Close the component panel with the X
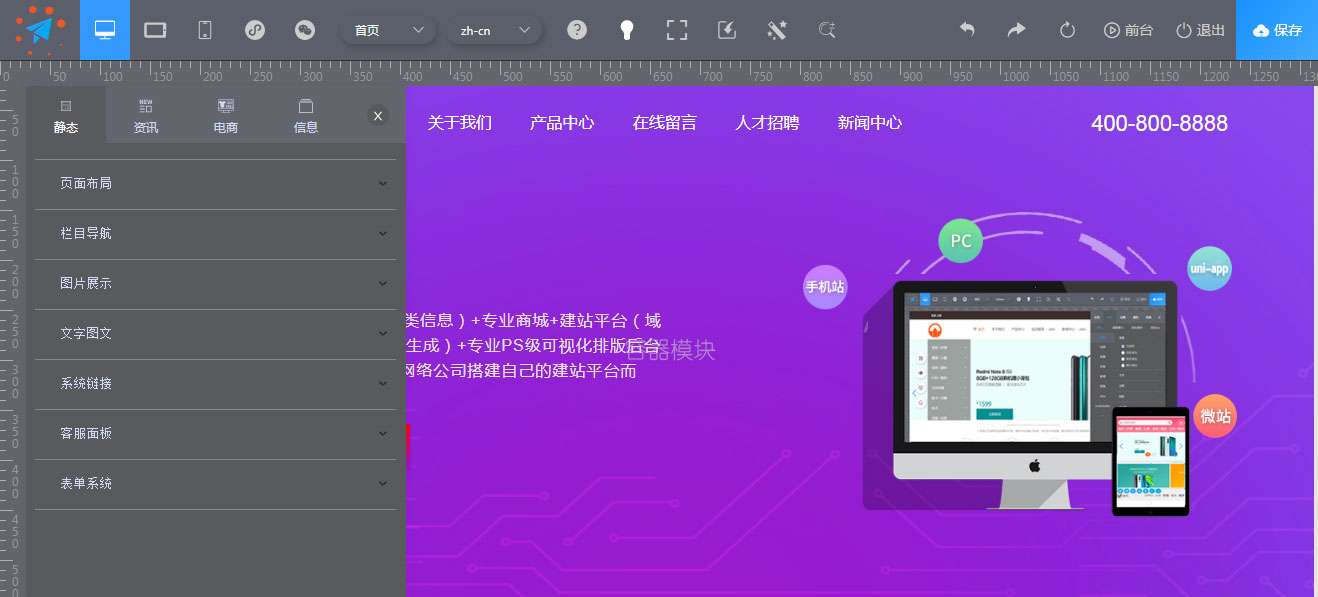 [x=378, y=116]
